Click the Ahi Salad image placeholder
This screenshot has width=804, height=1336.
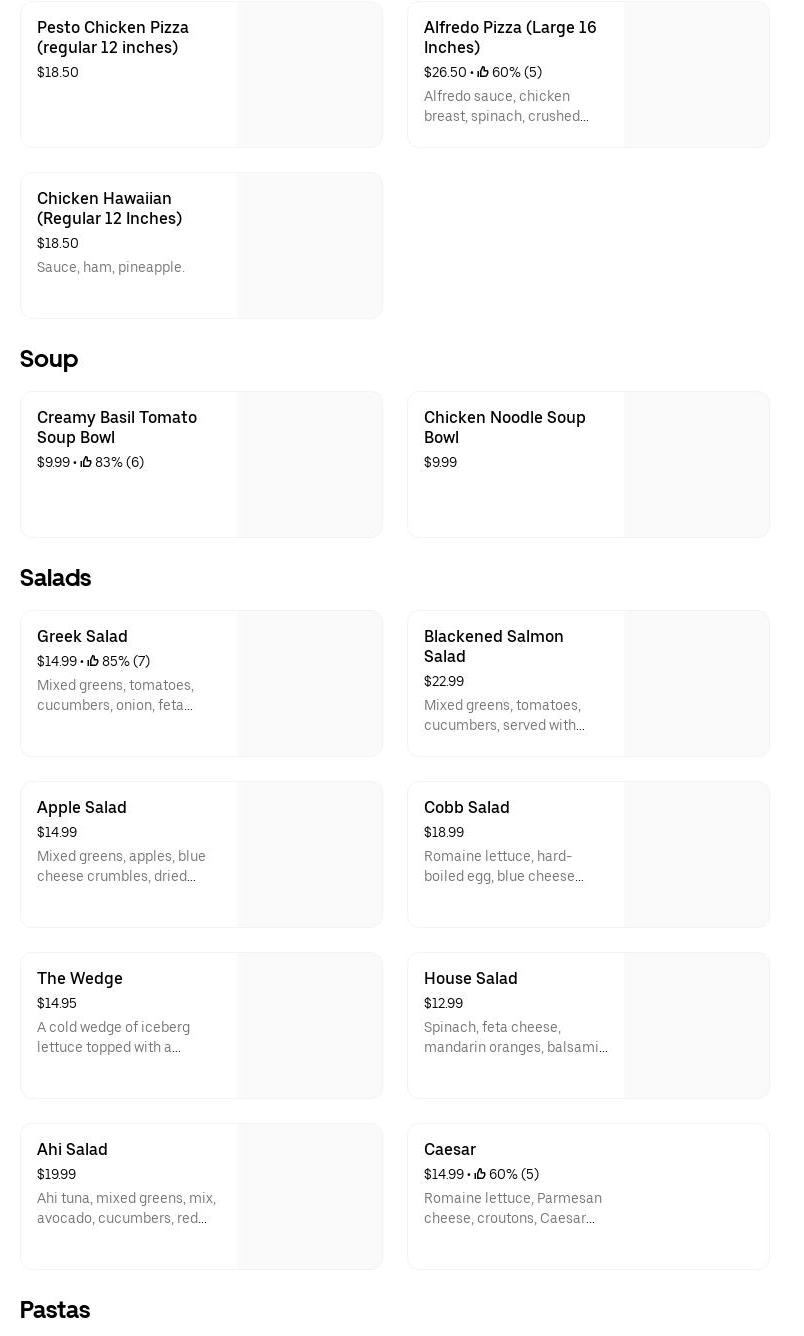(x=310, y=1197)
